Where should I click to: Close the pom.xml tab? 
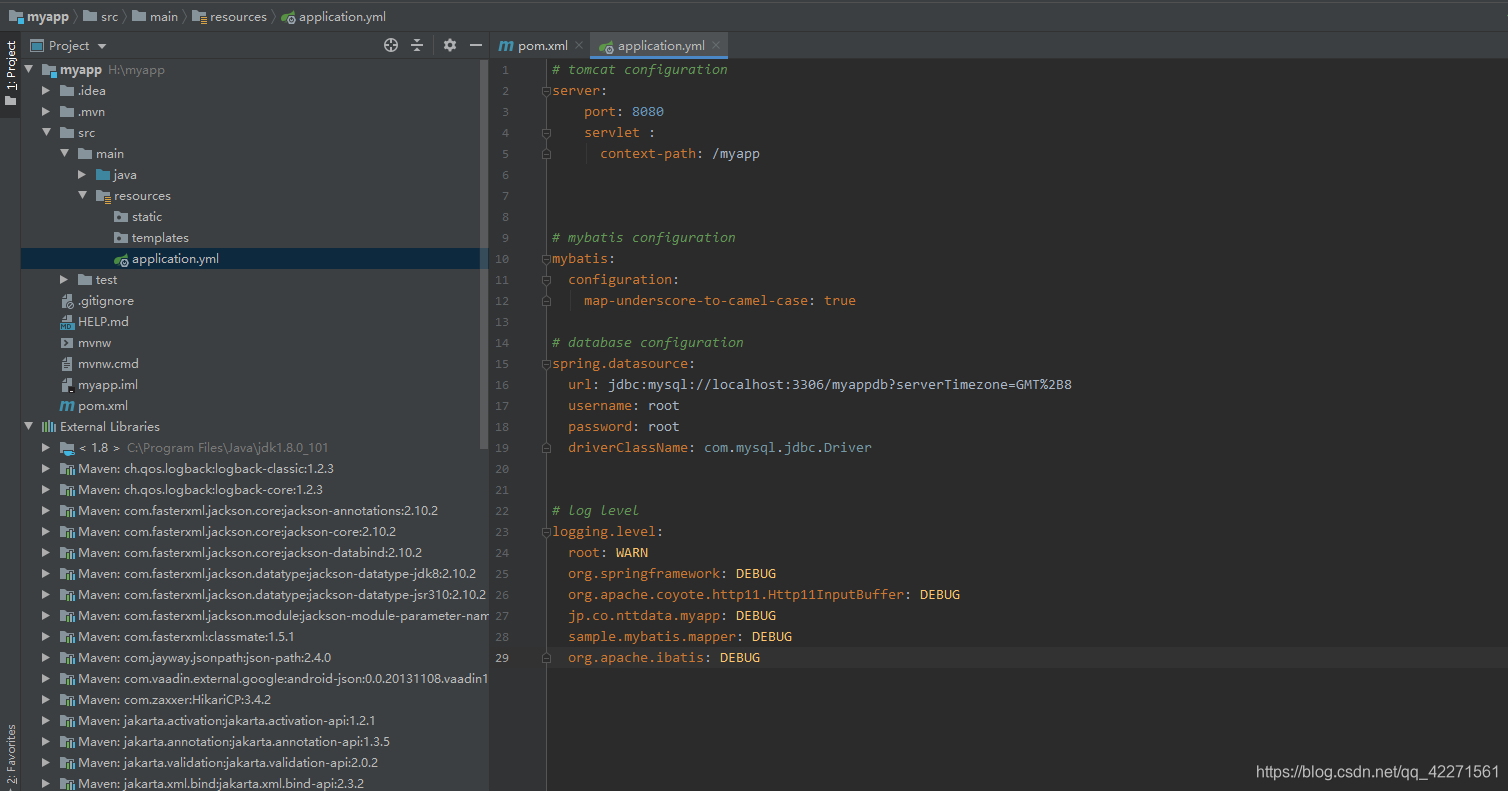click(x=579, y=45)
